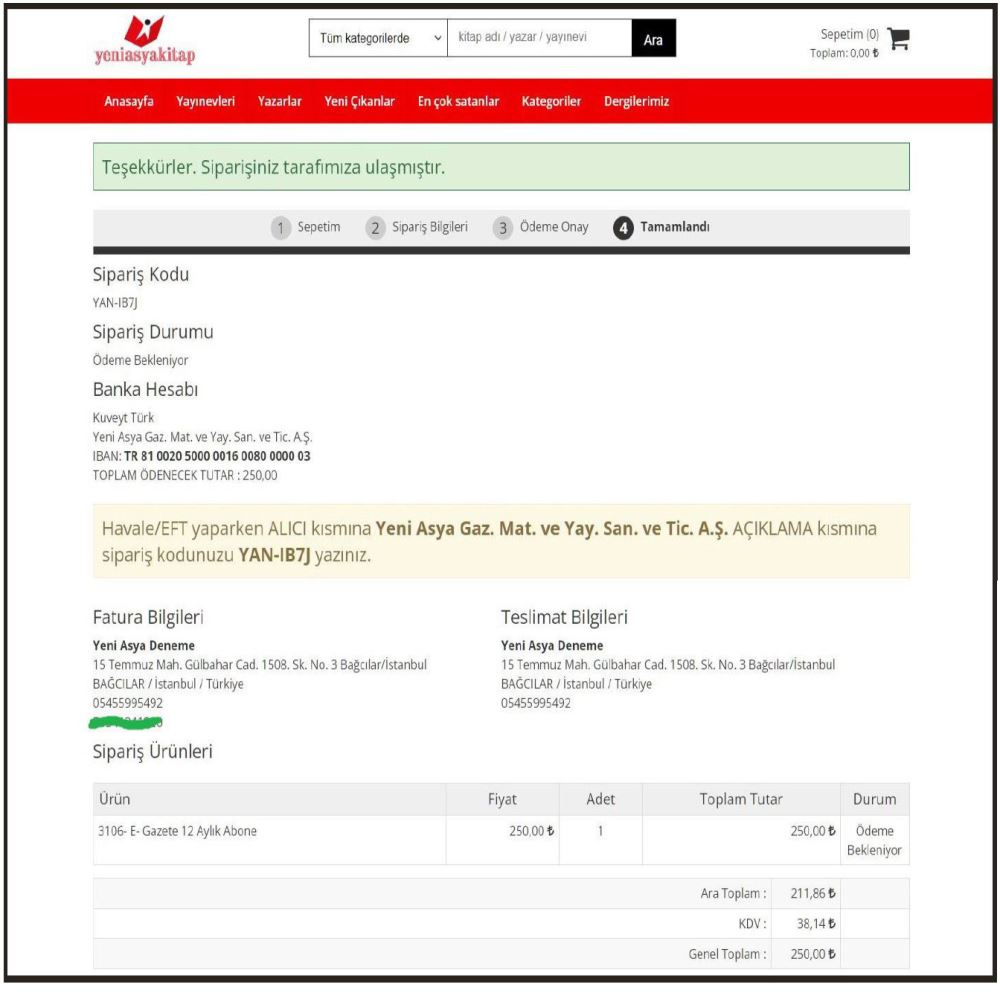Click the Teşekkürler confirmation message
The image size is (1000, 993).
click(501, 167)
